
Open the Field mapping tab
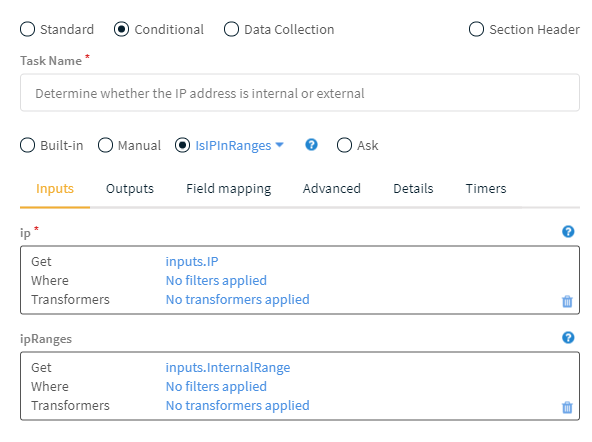point(228,188)
